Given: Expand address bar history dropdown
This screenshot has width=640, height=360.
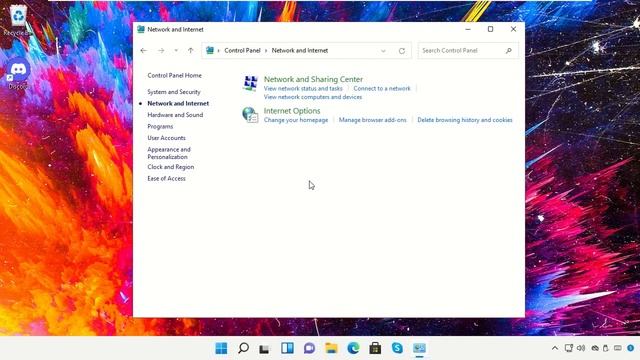Looking at the screenshot, I should coord(383,51).
